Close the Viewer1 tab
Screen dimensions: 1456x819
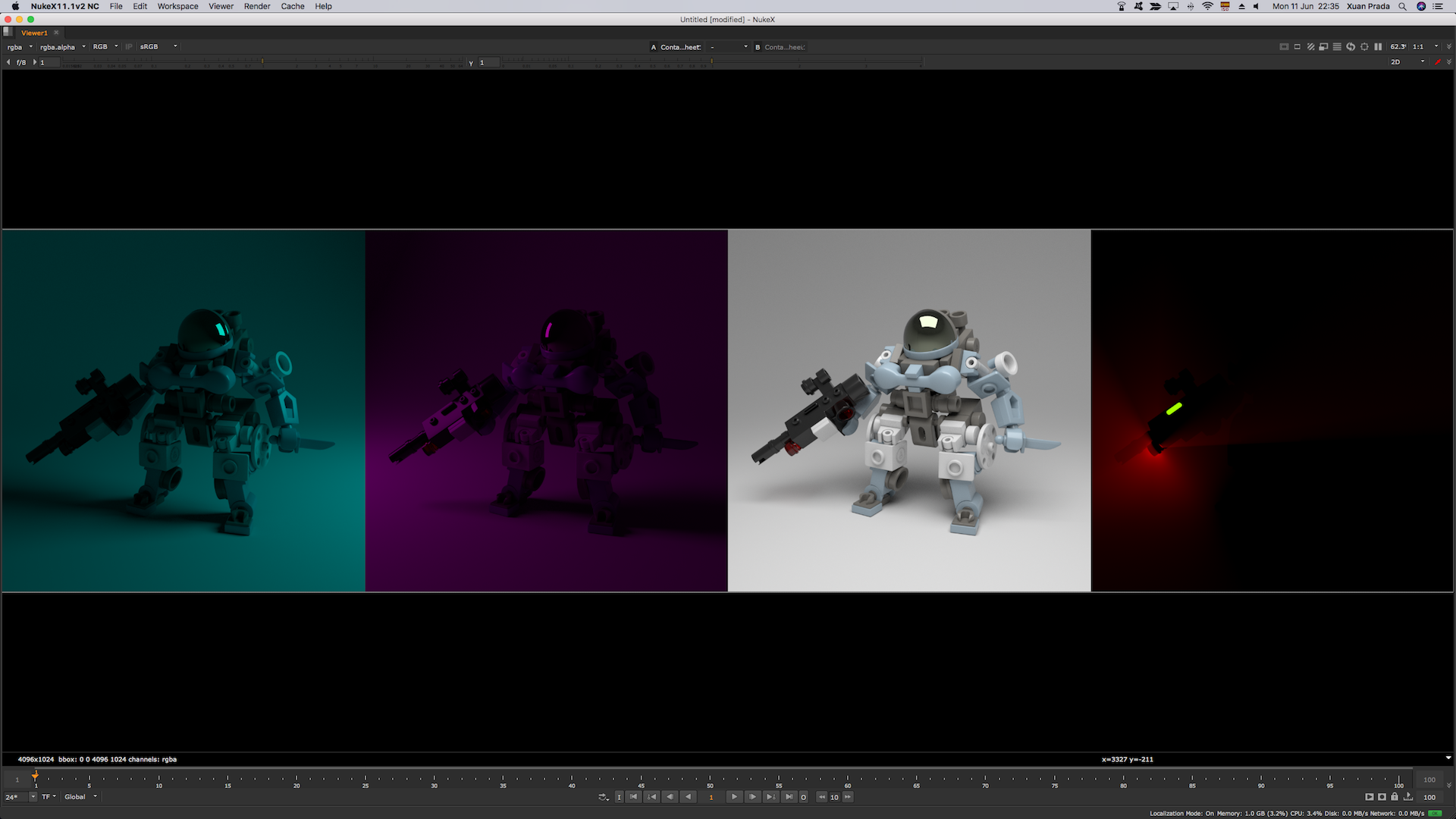[56, 33]
